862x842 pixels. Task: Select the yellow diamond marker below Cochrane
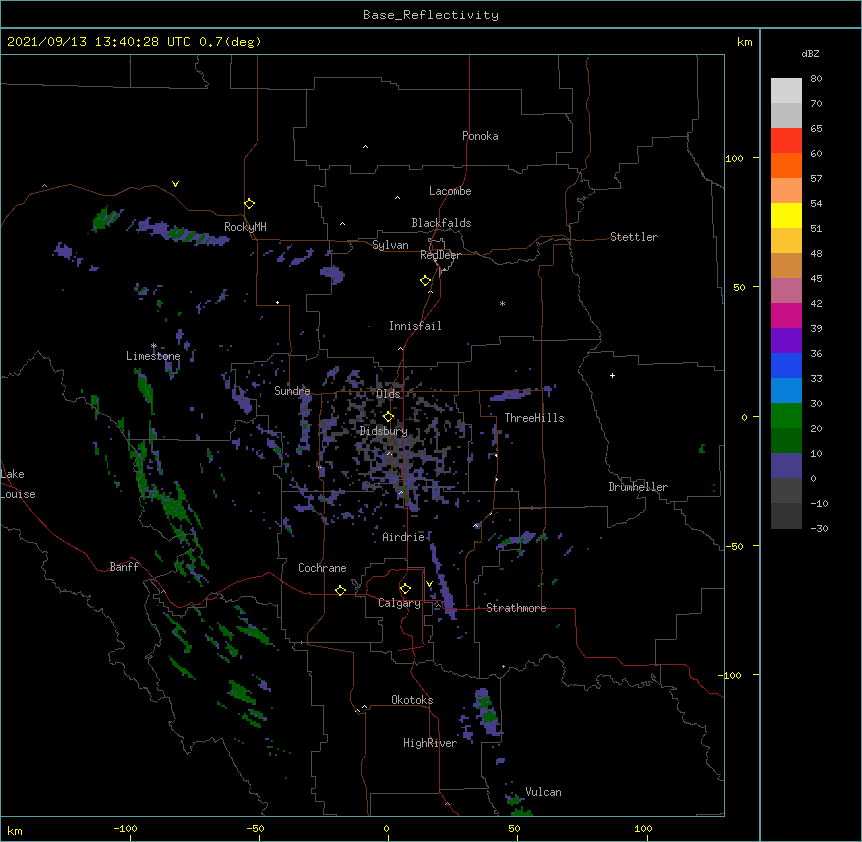[x=340, y=590]
